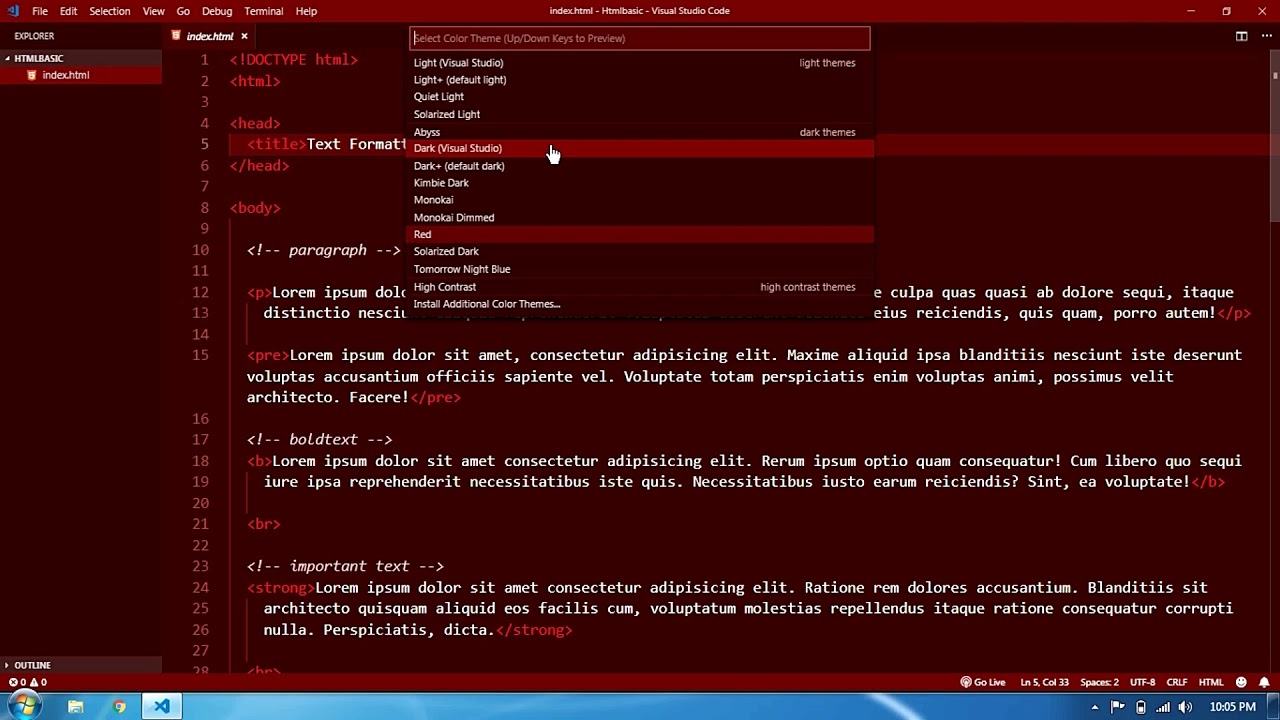Choose the Monokai theme

[x=641, y=200]
